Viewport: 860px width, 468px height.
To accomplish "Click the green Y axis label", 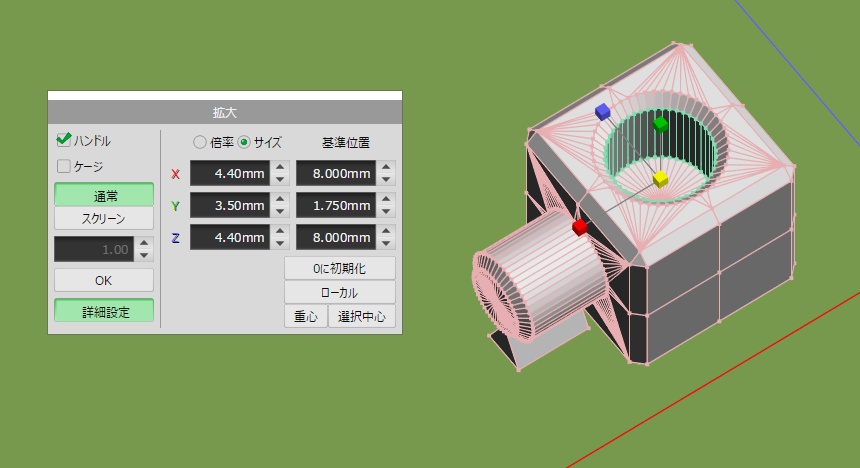I will pyautogui.click(x=176, y=206).
